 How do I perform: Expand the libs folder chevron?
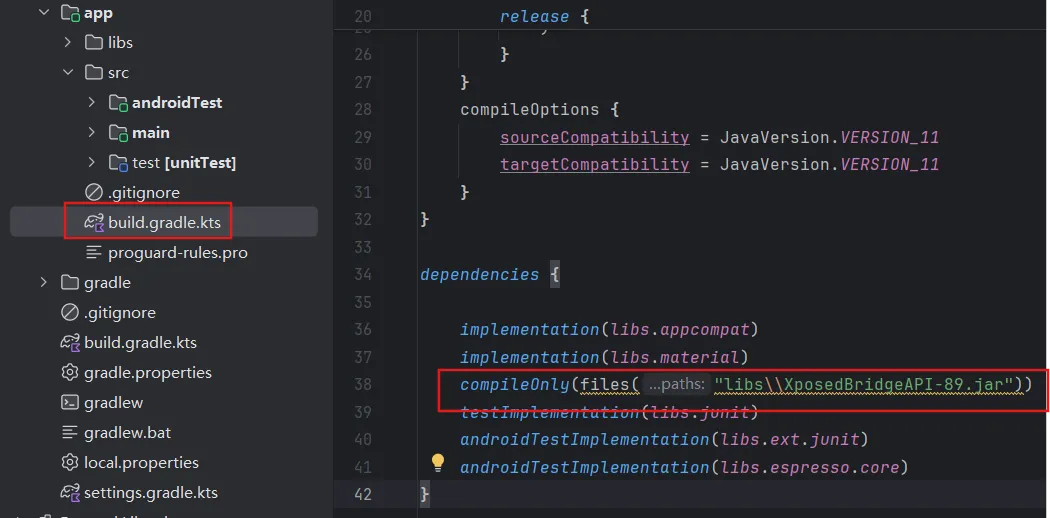coord(67,42)
